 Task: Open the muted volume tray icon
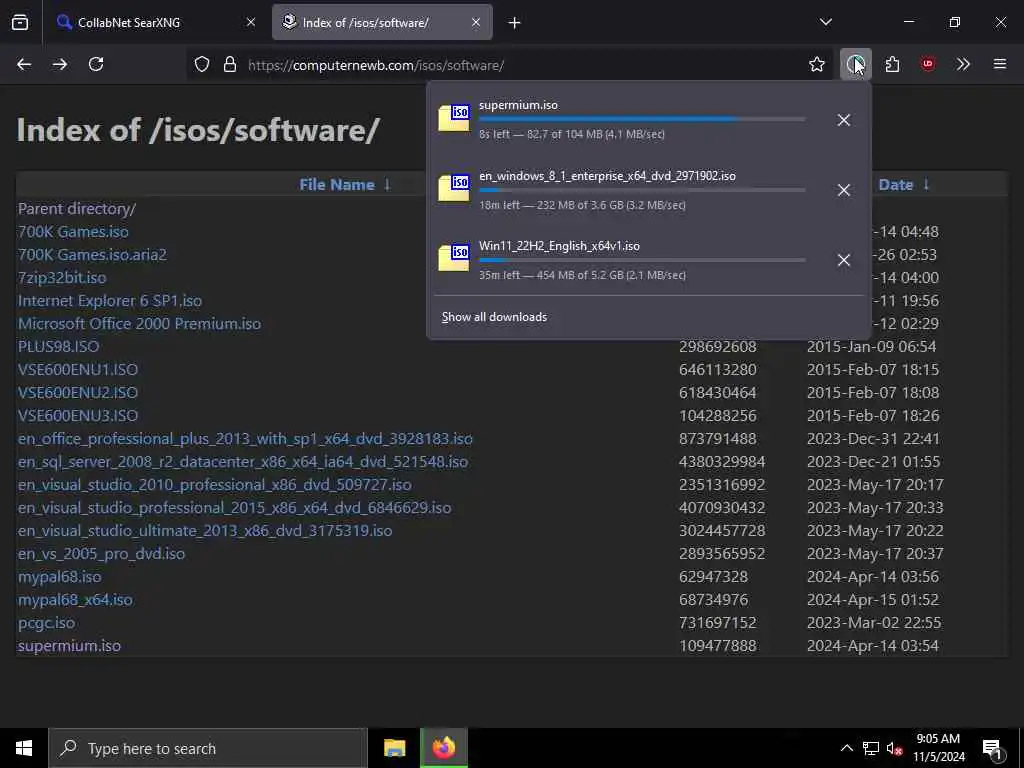pos(895,748)
